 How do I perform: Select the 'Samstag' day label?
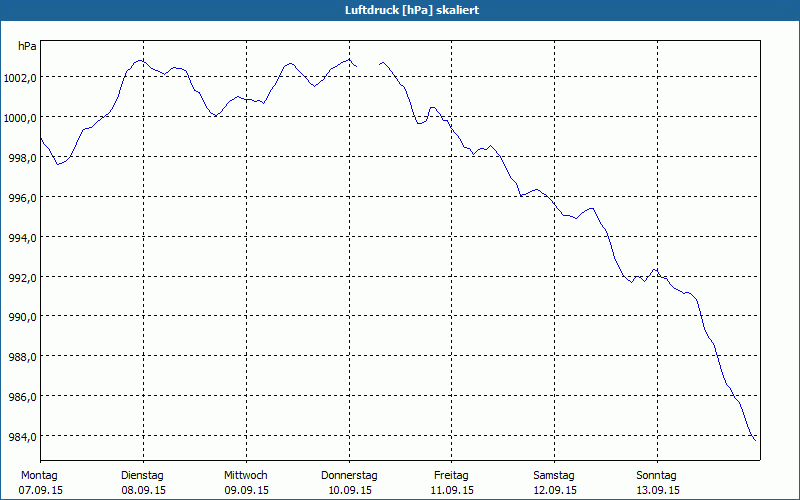pyautogui.click(x=554, y=476)
